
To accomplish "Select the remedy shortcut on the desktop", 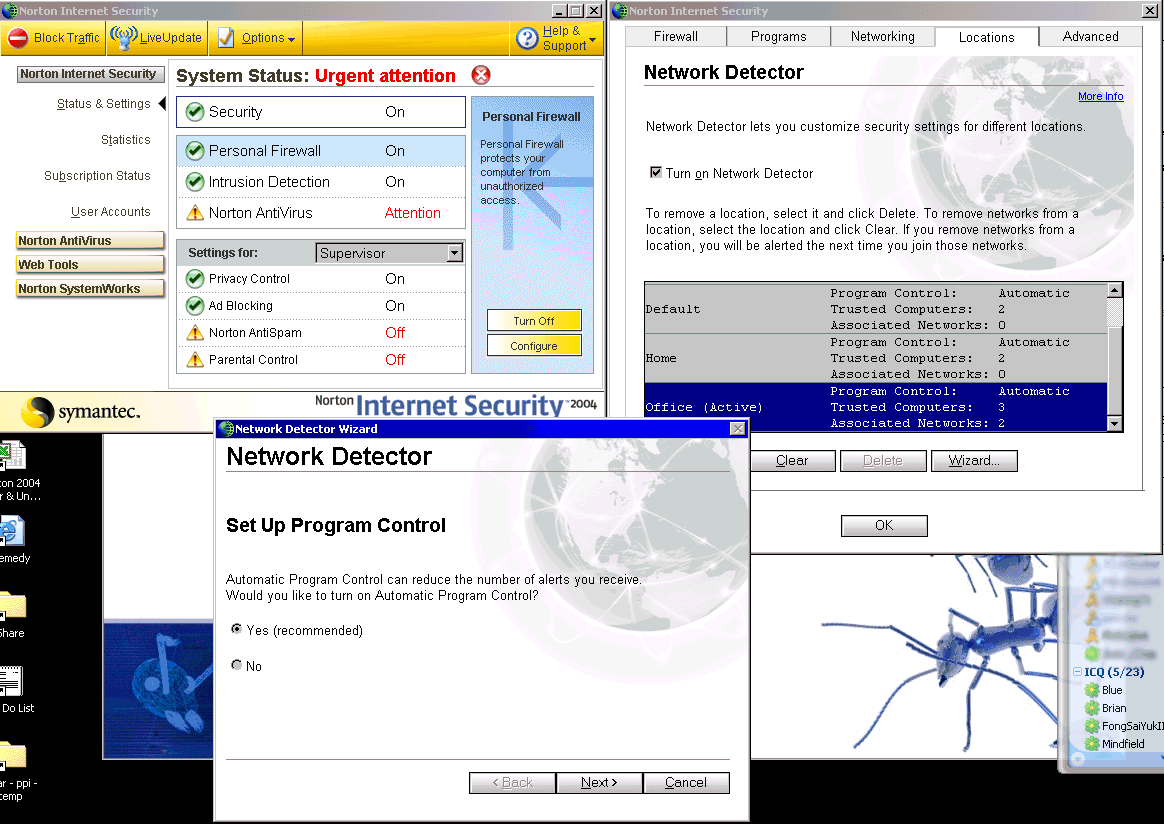I will coord(13,540).
